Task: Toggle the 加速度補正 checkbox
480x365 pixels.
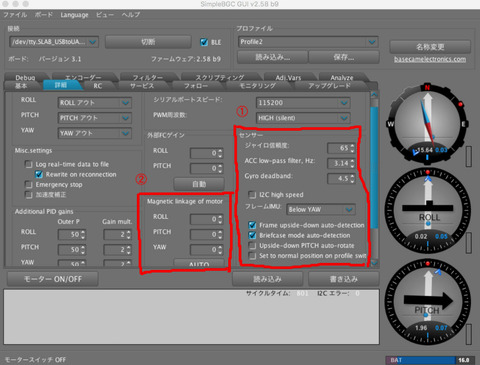Action: pos(29,195)
